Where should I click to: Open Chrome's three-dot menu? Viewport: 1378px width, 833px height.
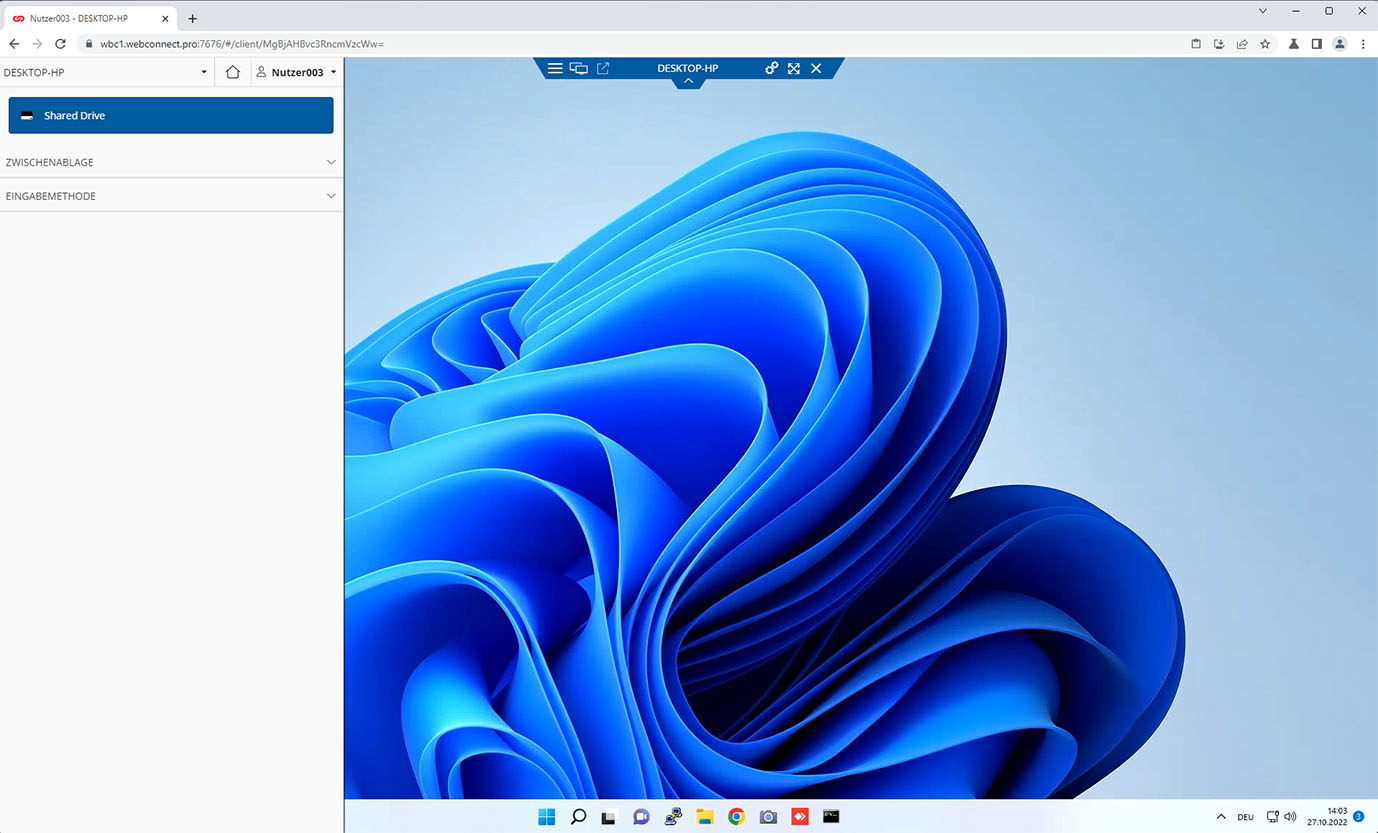pos(1363,44)
